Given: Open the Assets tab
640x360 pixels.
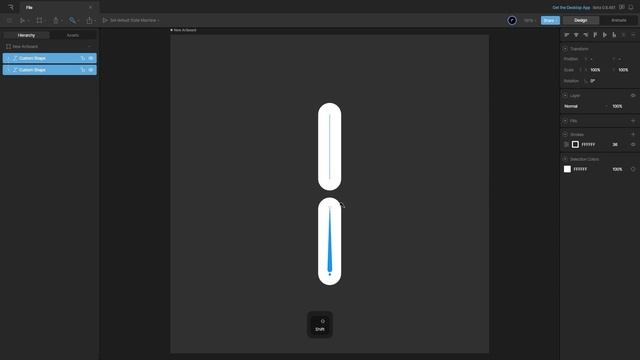Looking at the screenshot, I should [x=73, y=36].
